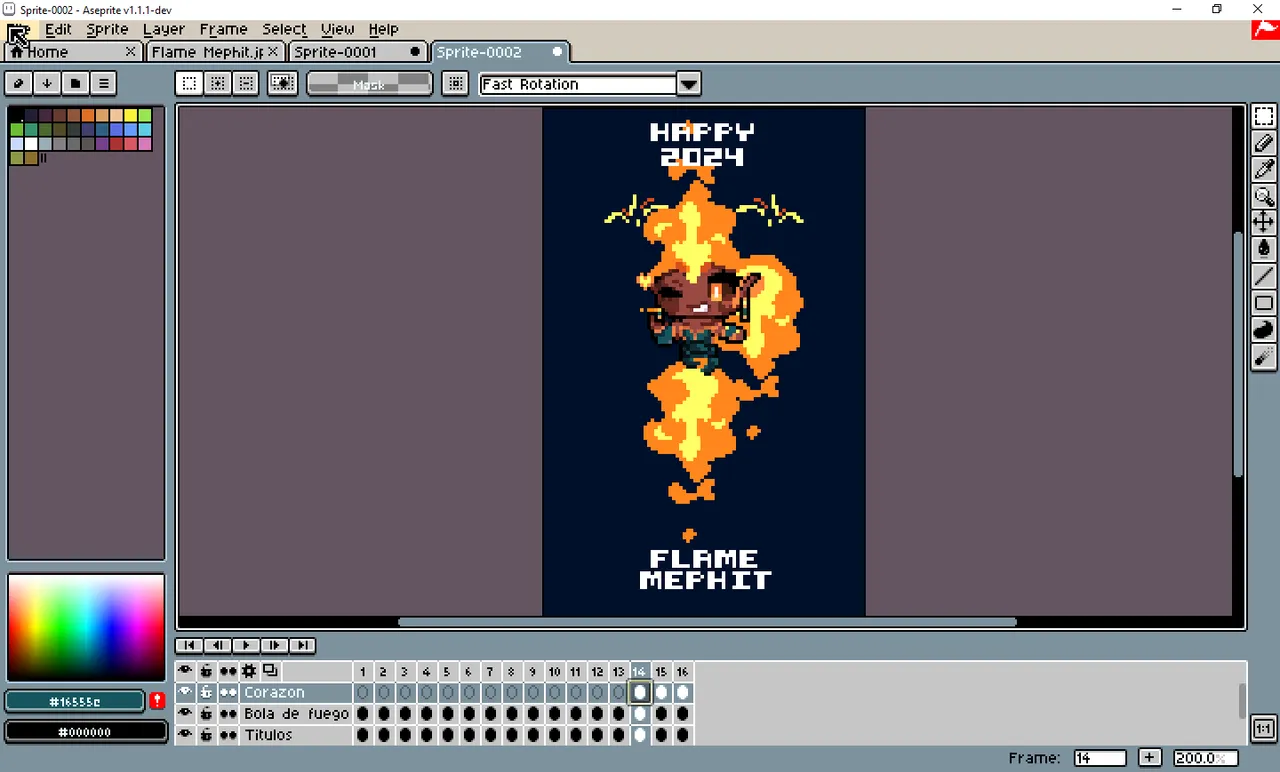Screen dimensions: 1280x772
Task: Go to last frame
Action: (x=302, y=645)
